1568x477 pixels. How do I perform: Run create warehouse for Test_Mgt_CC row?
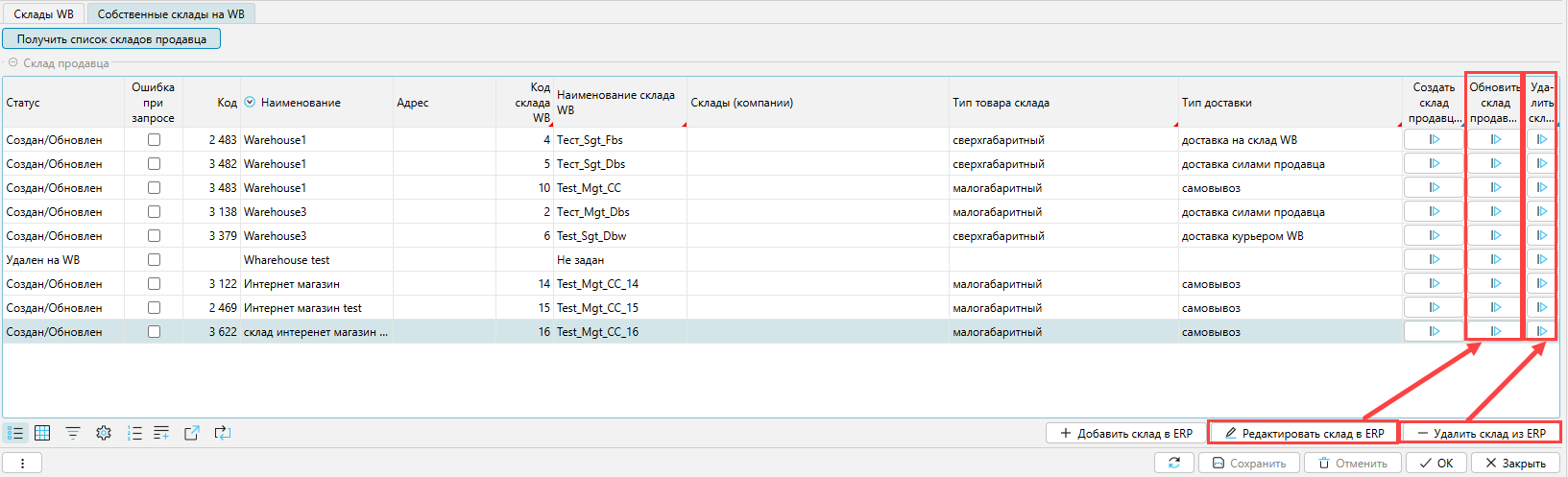[x=1434, y=187]
